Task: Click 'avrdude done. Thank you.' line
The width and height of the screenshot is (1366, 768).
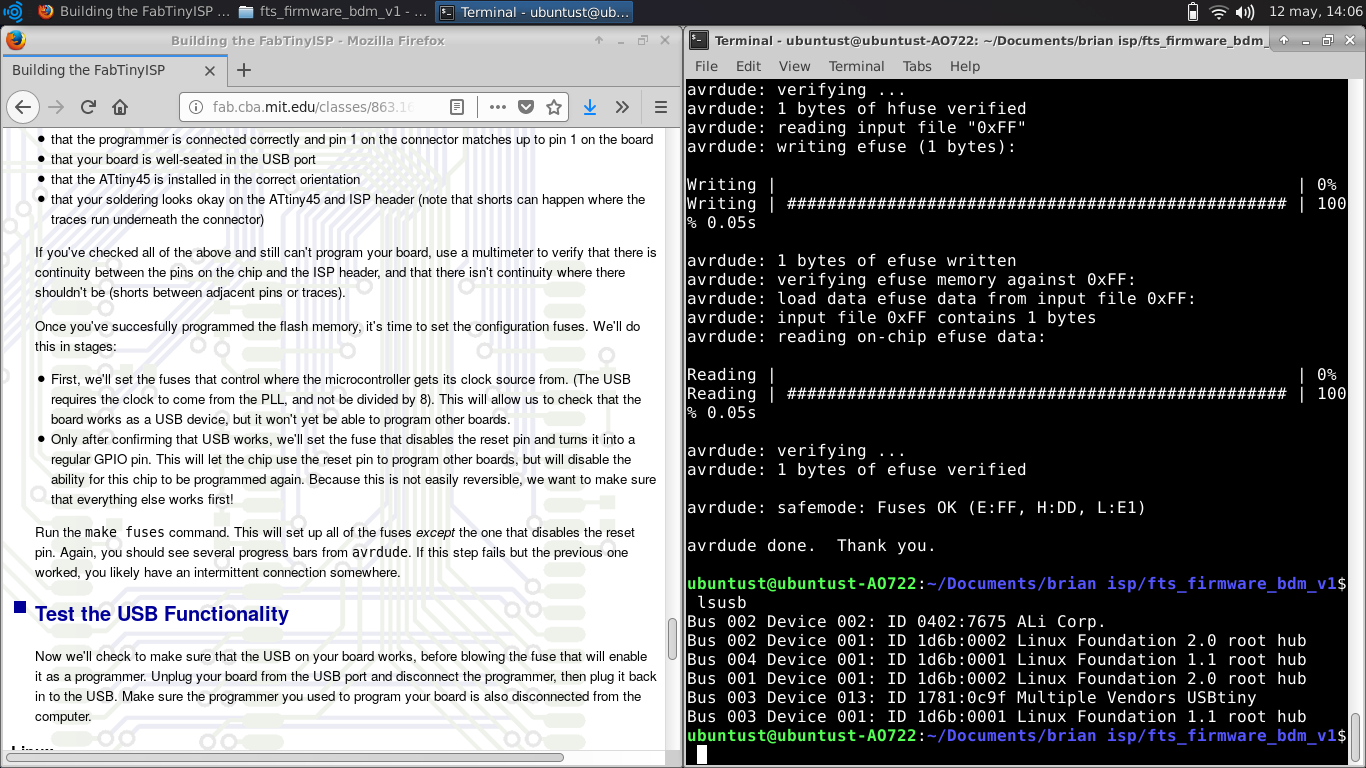Action: tap(811, 545)
